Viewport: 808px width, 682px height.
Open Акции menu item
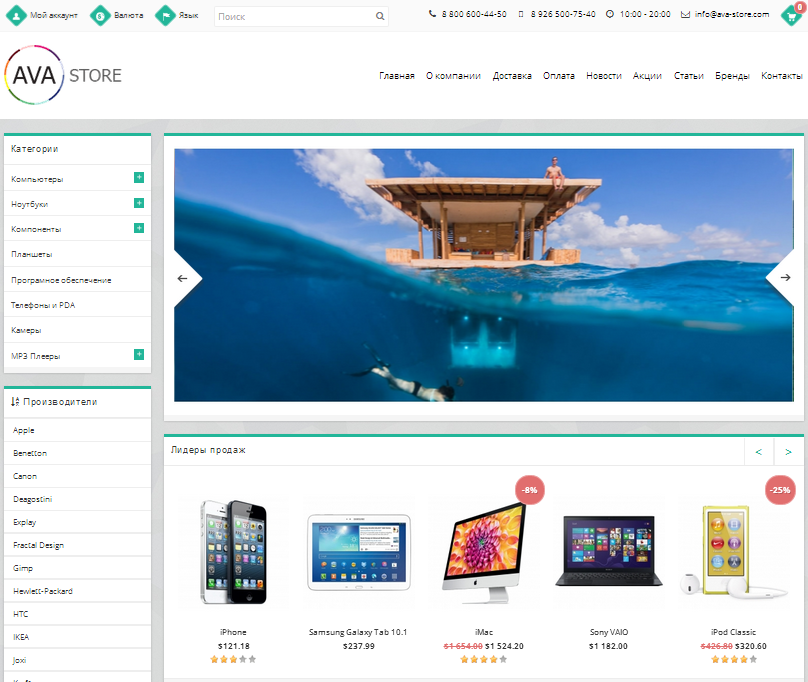[x=647, y=76]
